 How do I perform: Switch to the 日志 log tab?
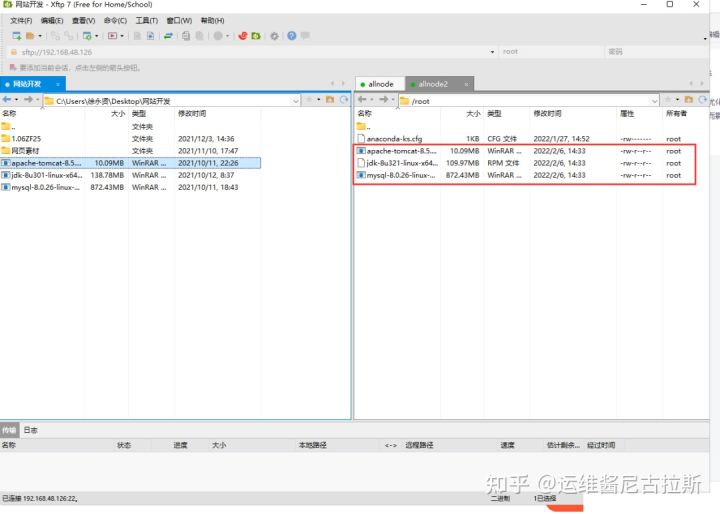31,430
